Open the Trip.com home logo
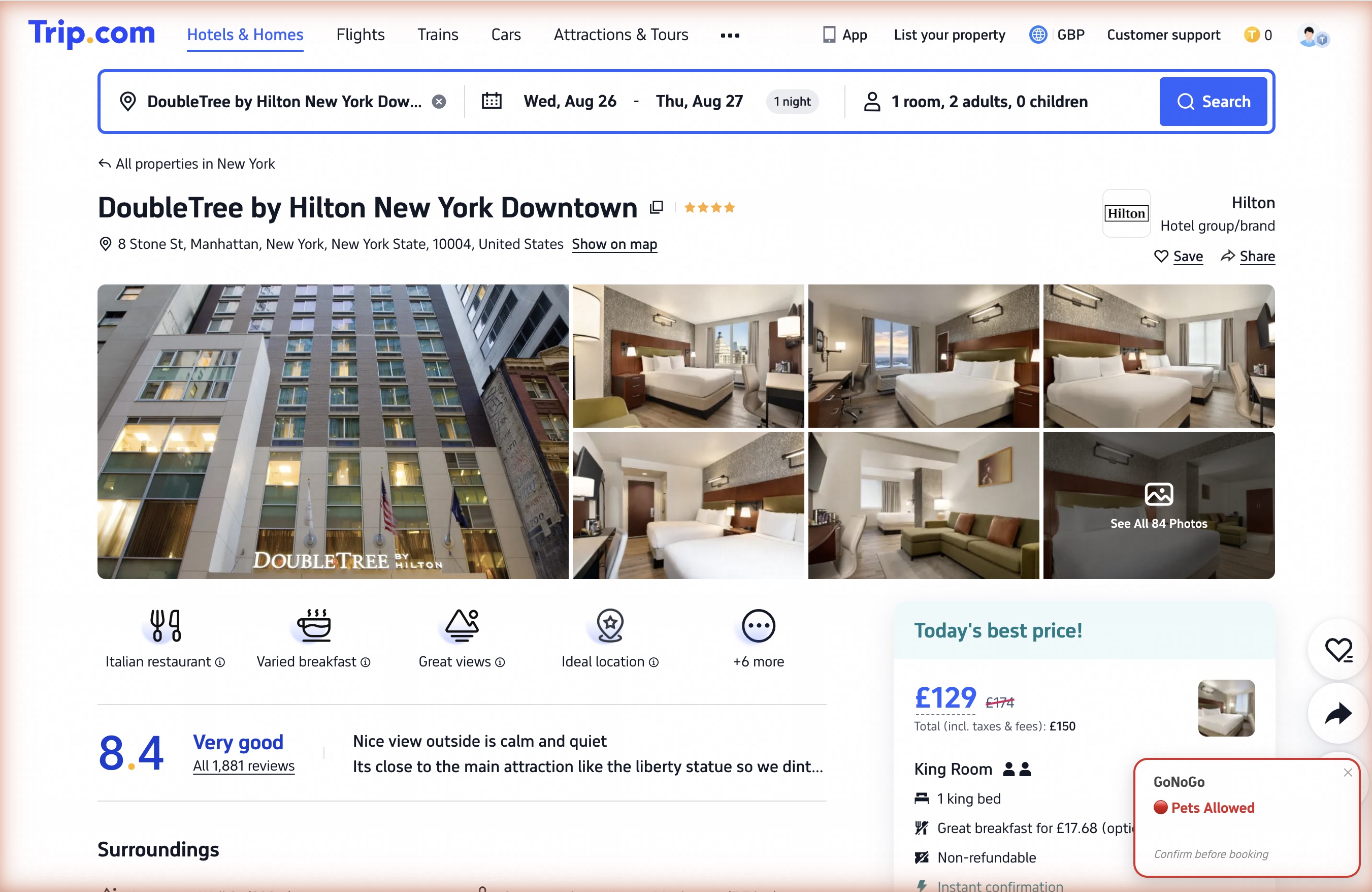 pyautogui.click(x=92, y=34)
